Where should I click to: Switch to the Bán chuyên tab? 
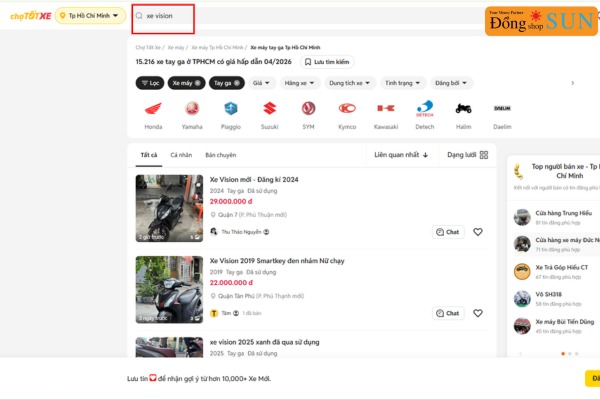(220, 155)
